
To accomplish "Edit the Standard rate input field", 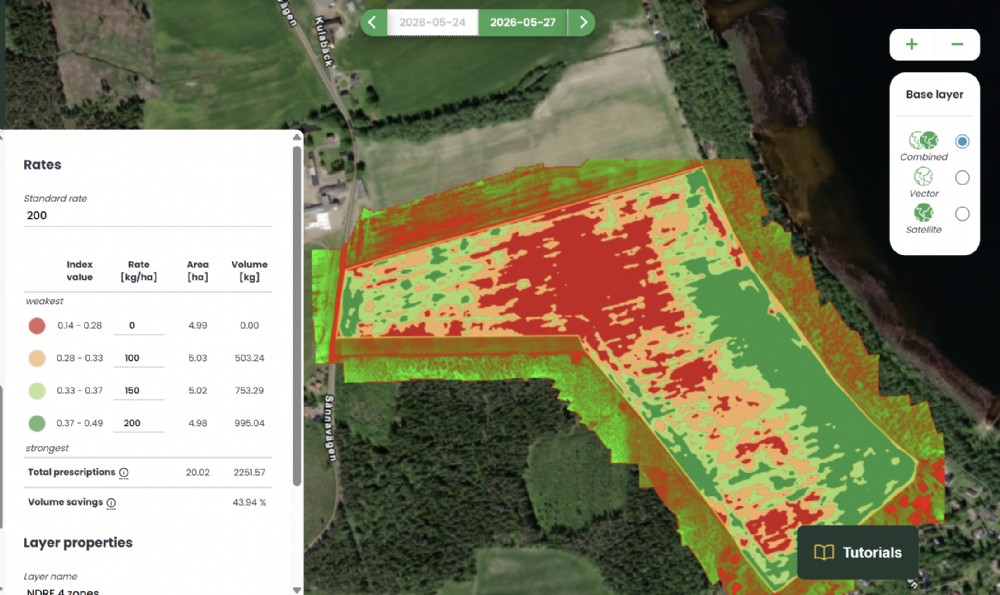I will (148, 216).
